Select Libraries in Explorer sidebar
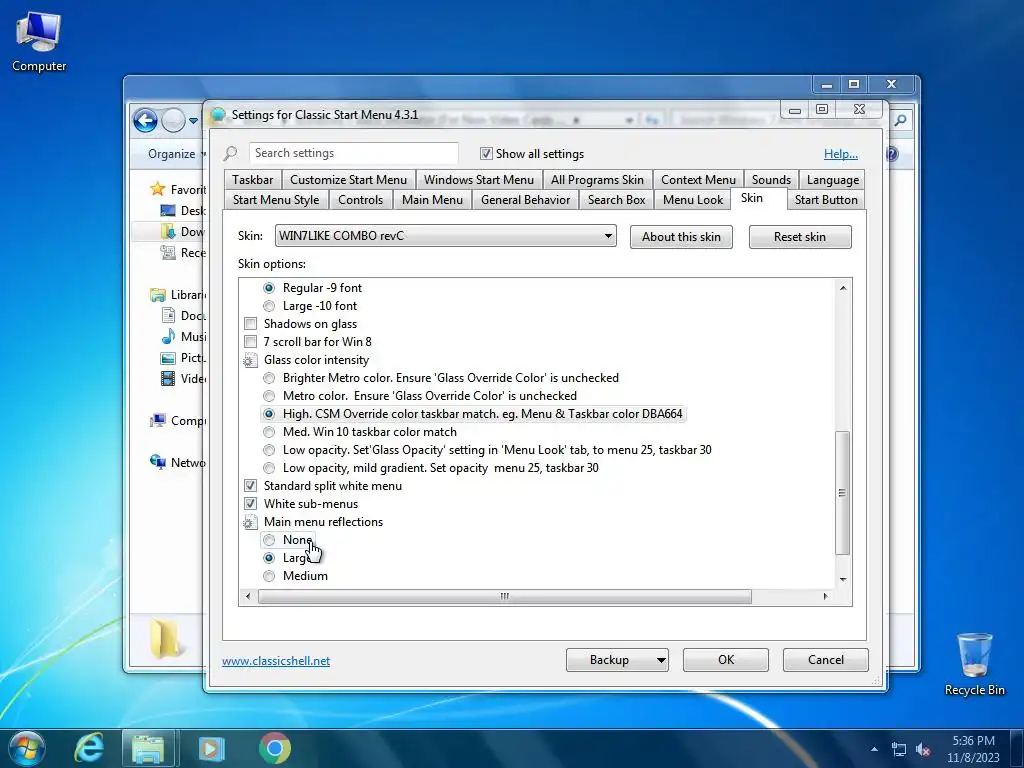1024x768 pixels. pyautogui.click(x=178, y=295)
